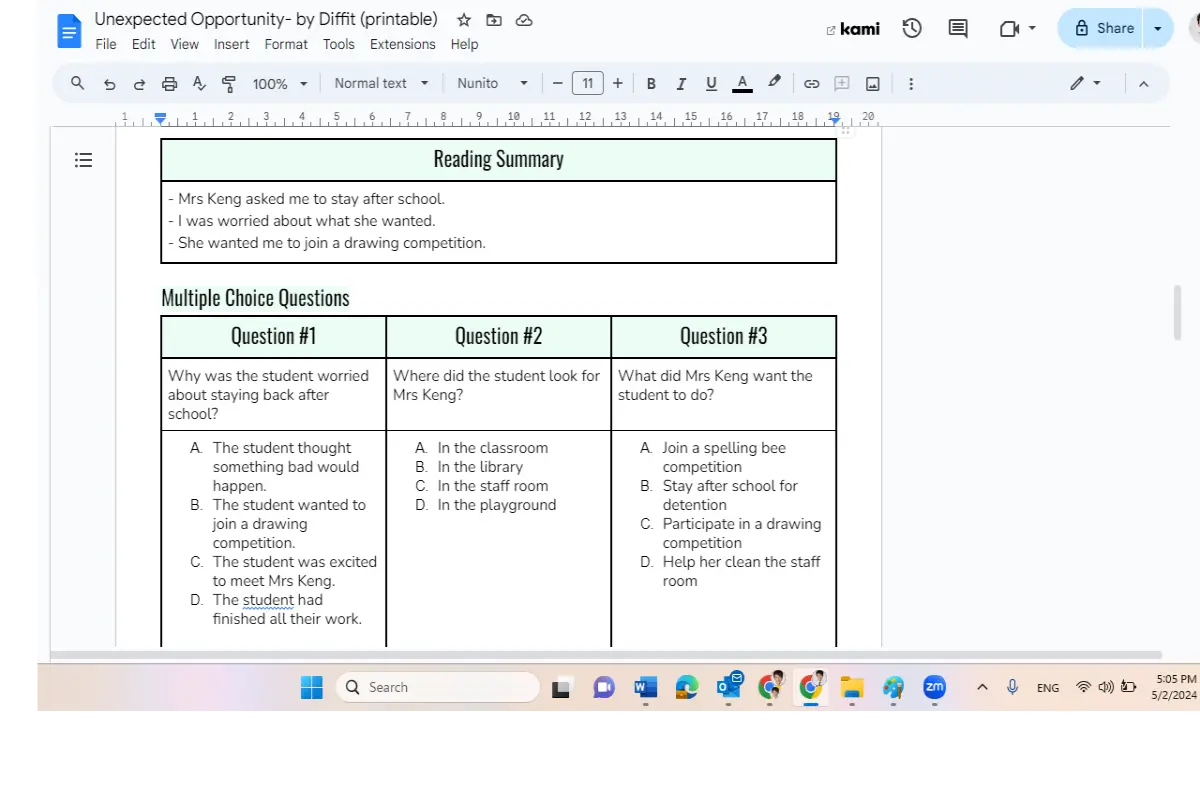The height and width of the screenshot is (800, 1200).
Task: Print the document
Action: click(x=170, y=84)
